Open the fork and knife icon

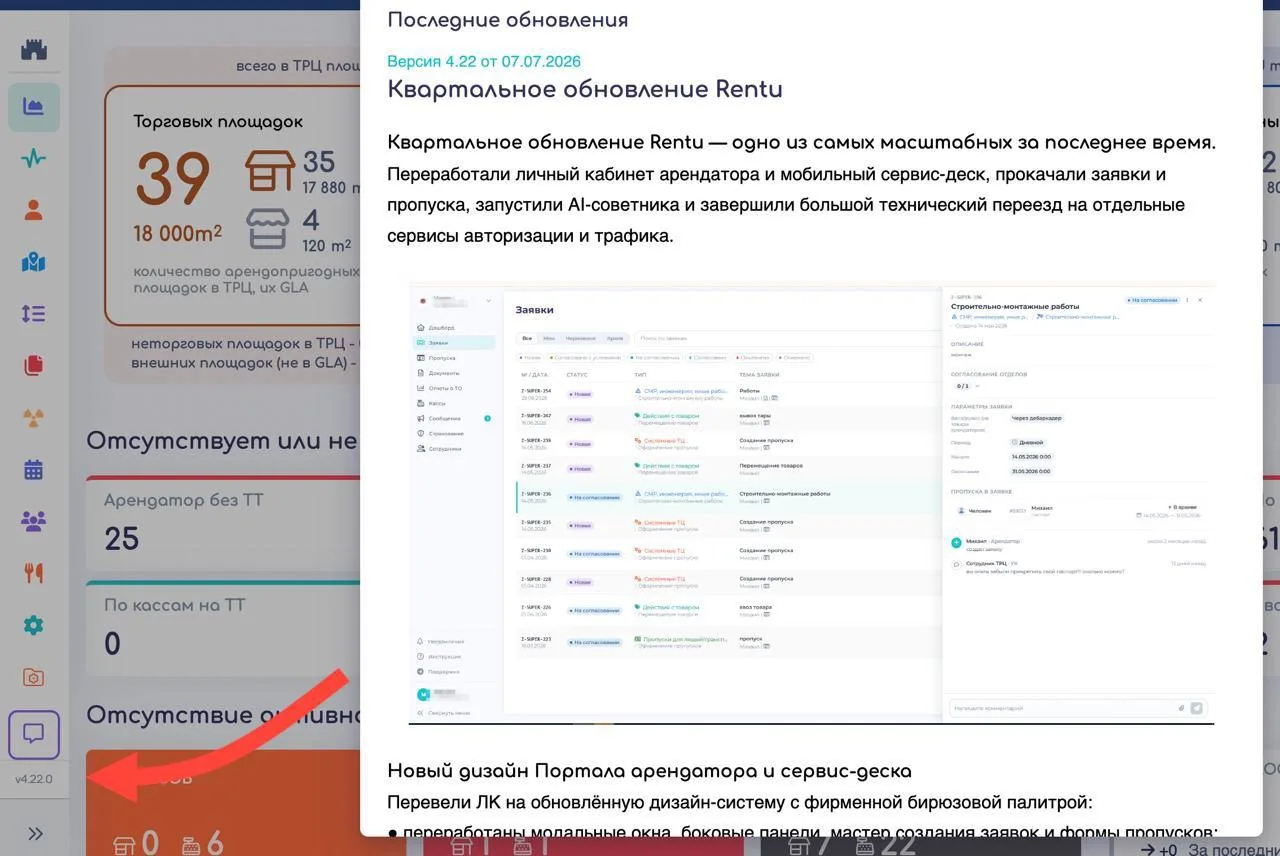(34, 573)
